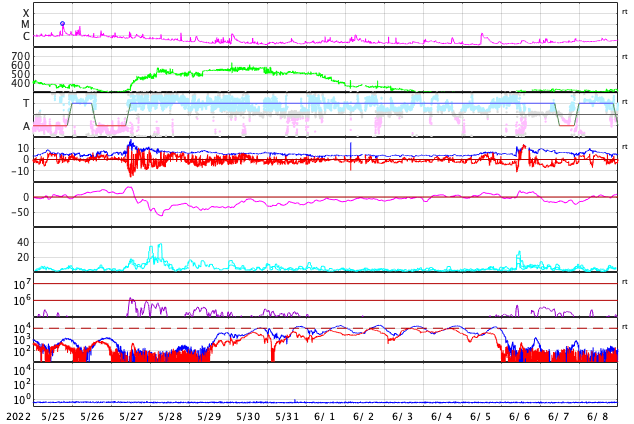Viewport: 634px width, 424px height.
Task: Select the 6/ 8 date label
Action: pyautogui.click(x=598, y=416)
